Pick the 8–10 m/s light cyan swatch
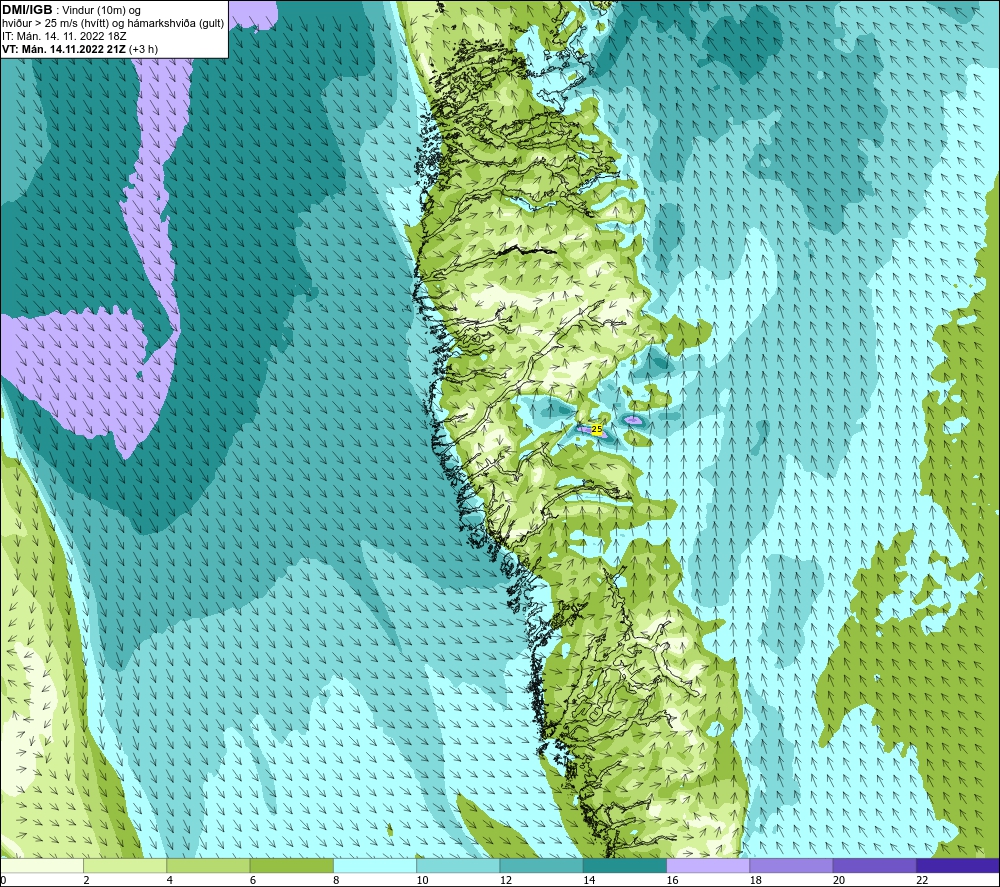This screenshot has height=887, width=1000. click(375, 865)
